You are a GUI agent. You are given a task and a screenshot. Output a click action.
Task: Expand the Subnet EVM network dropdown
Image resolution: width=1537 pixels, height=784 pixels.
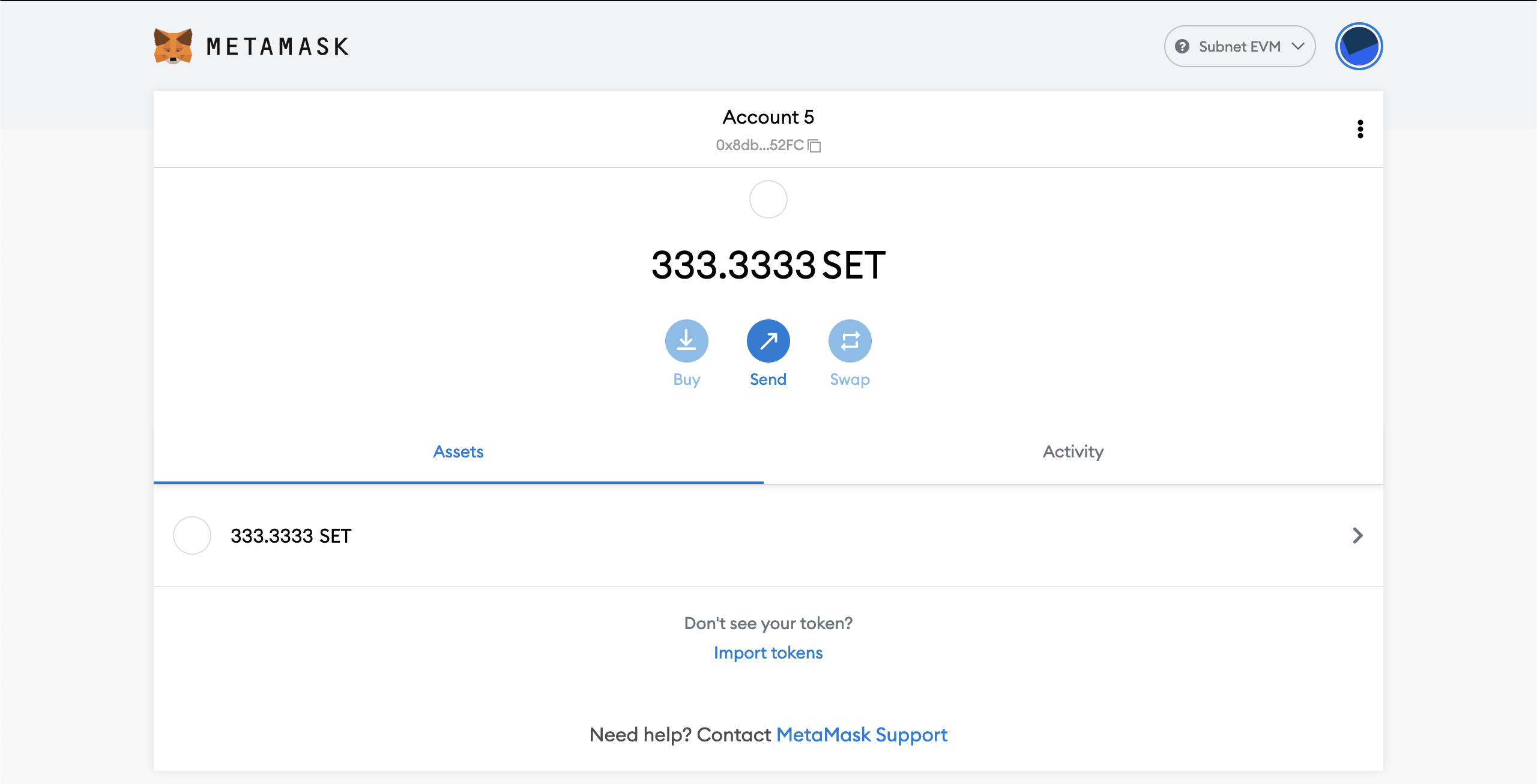coord(1239,46)
